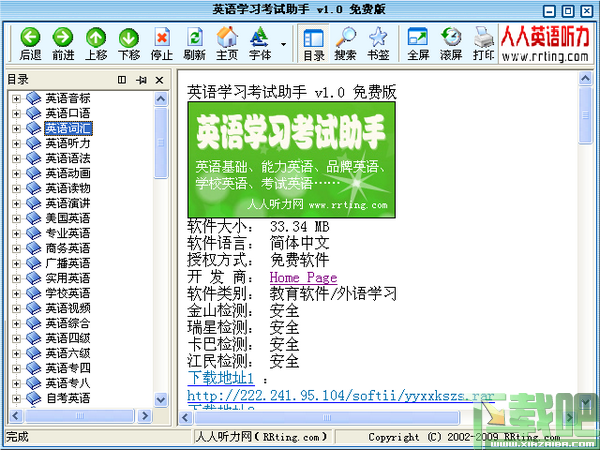Float the 目录 panel with window icon
Viewport: 600px width, 450px height.
tap(122, 80)
